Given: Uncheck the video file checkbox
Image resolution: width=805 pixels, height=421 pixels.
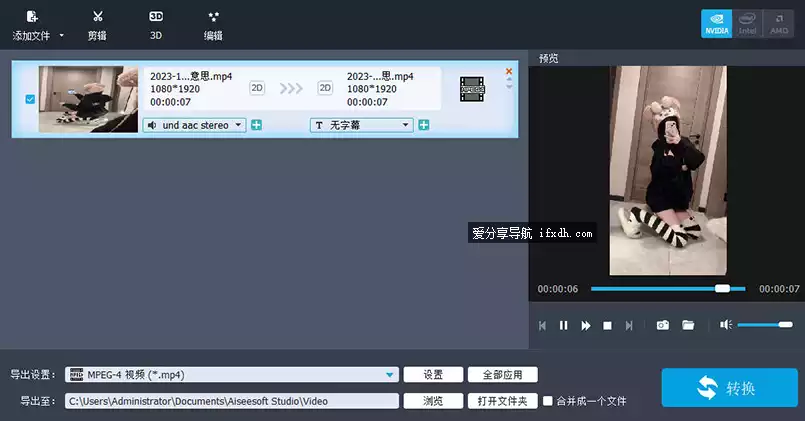Looking at the screenshot, I should 30,99.
